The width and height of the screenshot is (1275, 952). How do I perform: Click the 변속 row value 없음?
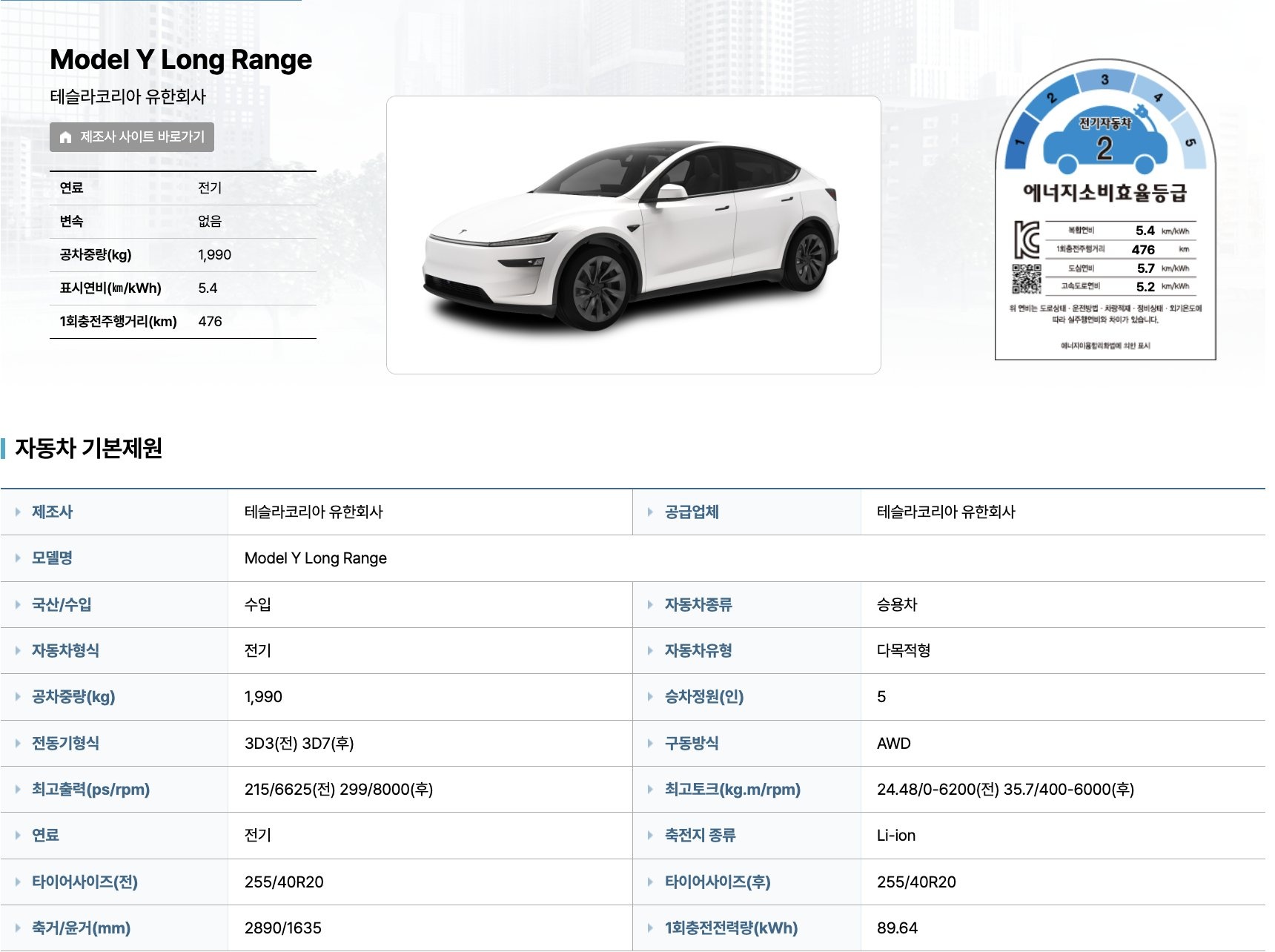click(210, 221)
